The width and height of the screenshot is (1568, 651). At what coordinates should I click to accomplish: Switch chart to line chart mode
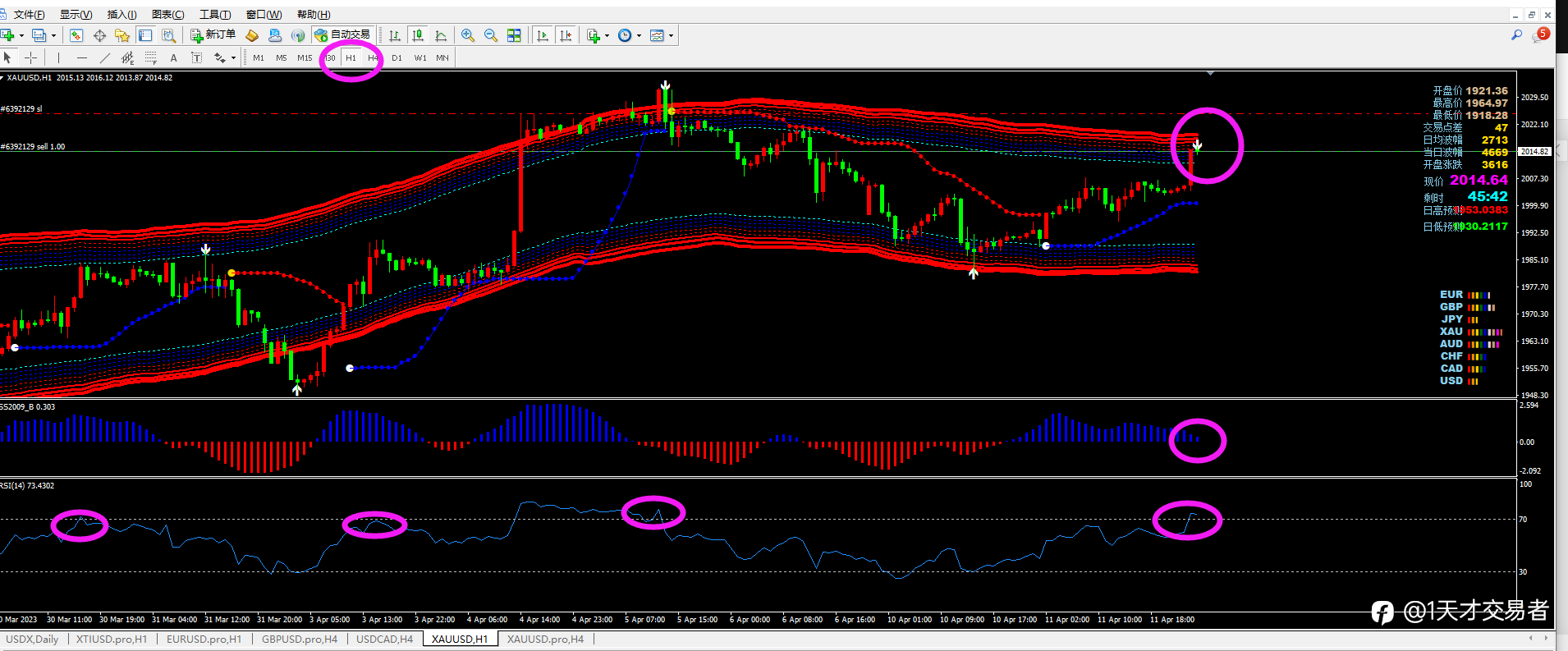pos(441,35)
